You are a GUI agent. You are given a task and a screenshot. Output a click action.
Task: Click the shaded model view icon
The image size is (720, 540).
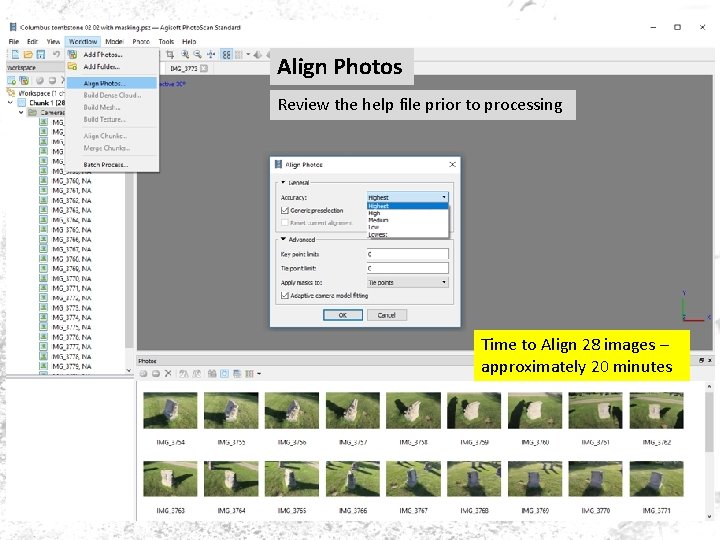click(258, 55)
